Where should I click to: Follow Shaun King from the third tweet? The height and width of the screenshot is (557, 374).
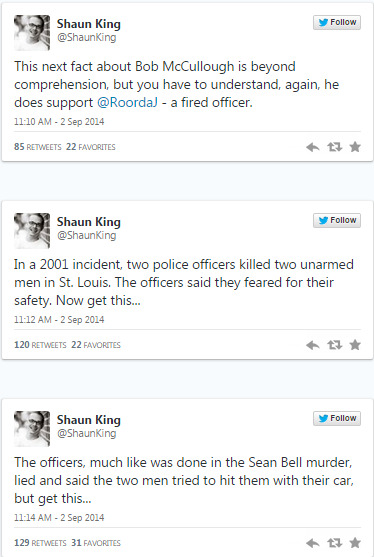click(x=337, y=418)
